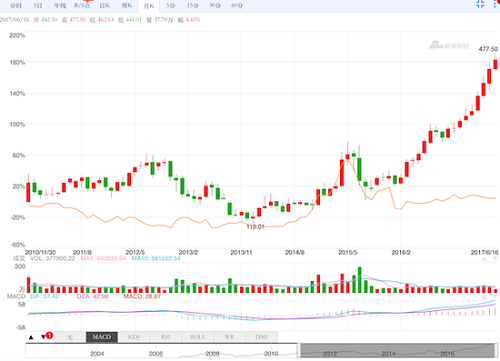Select the 无 indicator option
The image size is (500, 361).
click(x=70, y=337)
